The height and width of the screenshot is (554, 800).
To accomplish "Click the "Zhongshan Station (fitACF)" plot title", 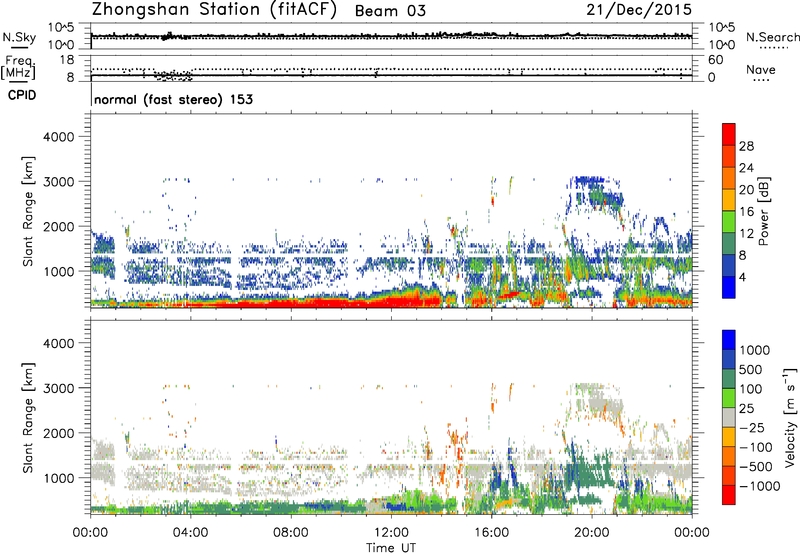I will [214, 10].
